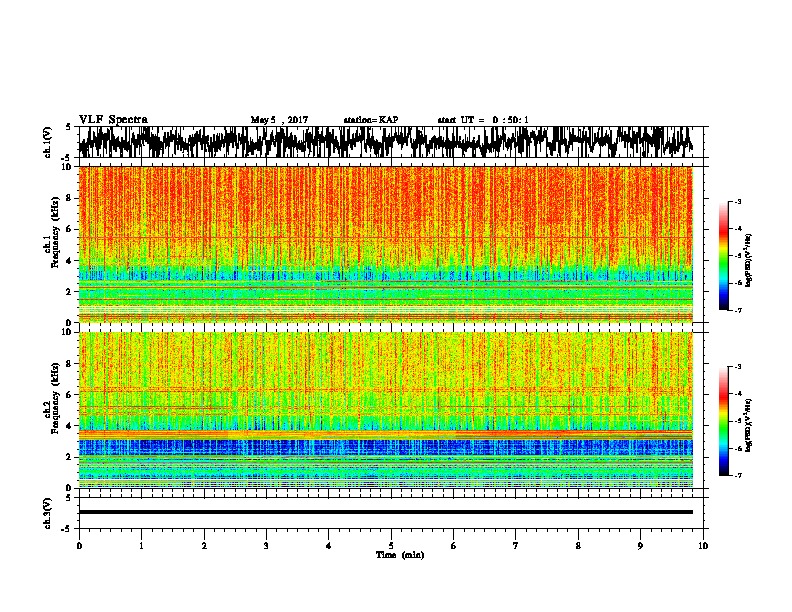This screenshot has height=612, width=792.
Task: Click inside the ch.2 spectrogram panel
Action: (385, 410)
